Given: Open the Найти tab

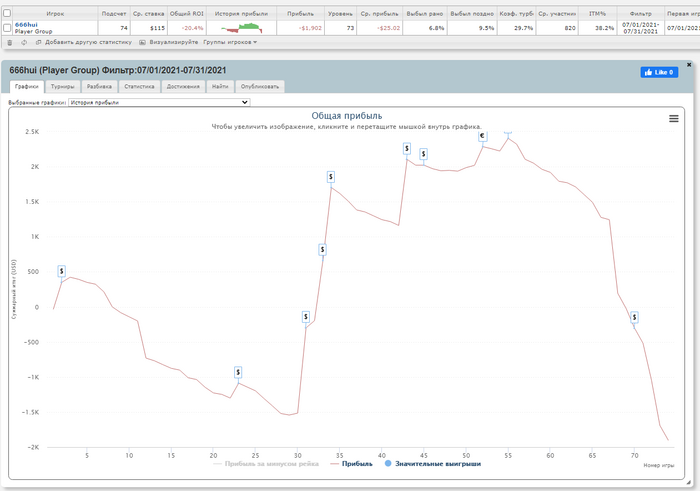Looking at the screenshot, I should click(x=220, y=87).
